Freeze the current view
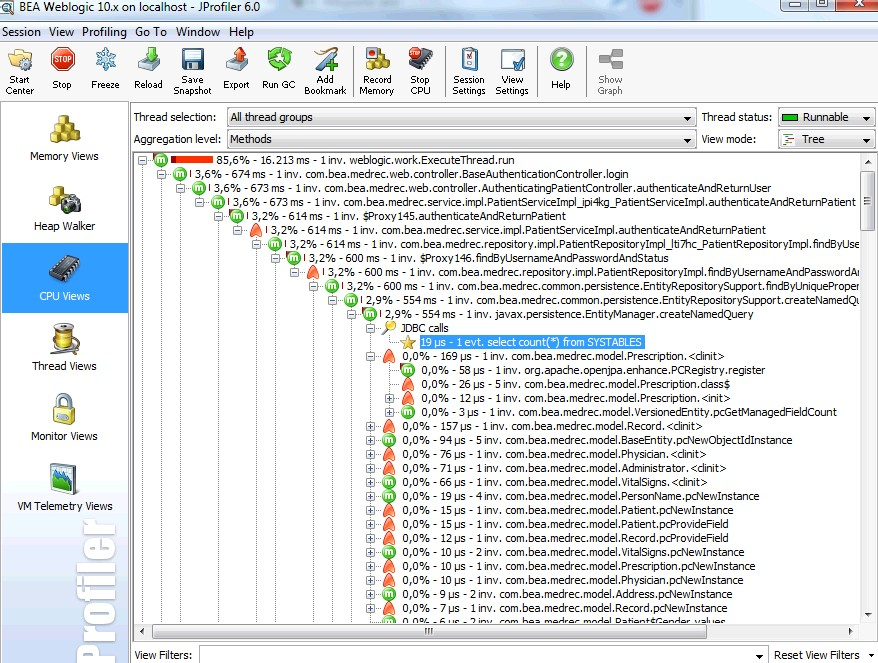 [105, 69]
